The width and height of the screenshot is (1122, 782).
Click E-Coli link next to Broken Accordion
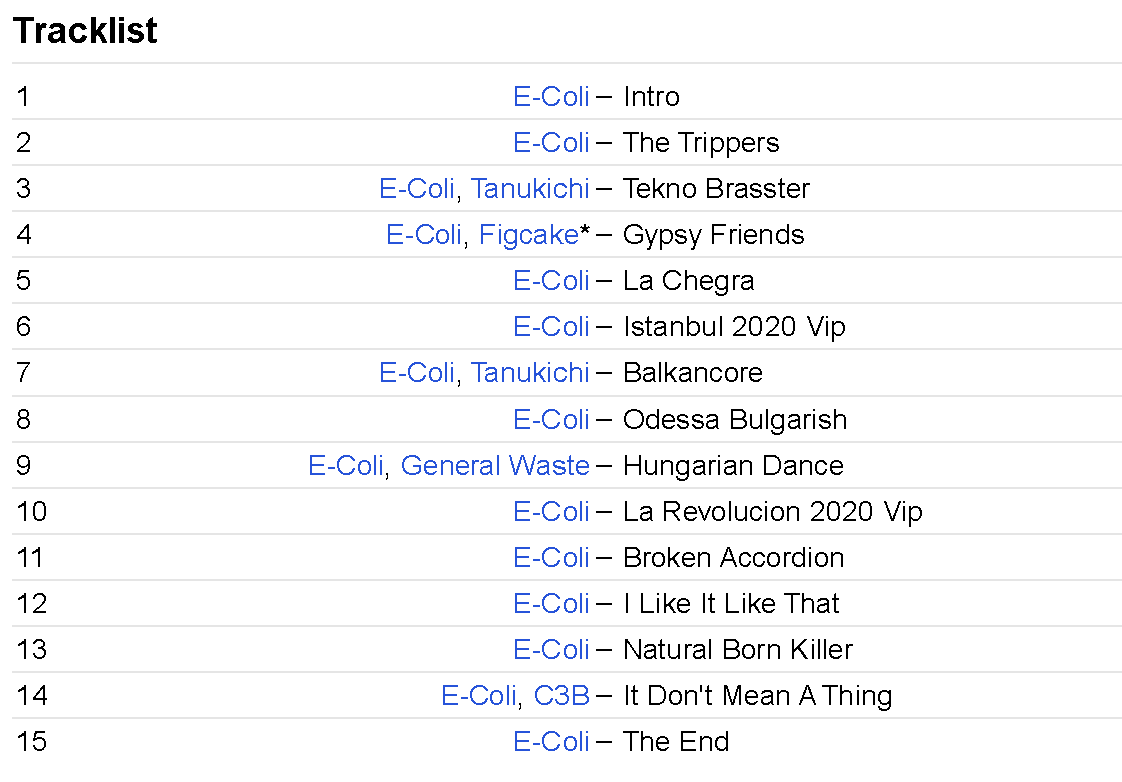(551, 558)
